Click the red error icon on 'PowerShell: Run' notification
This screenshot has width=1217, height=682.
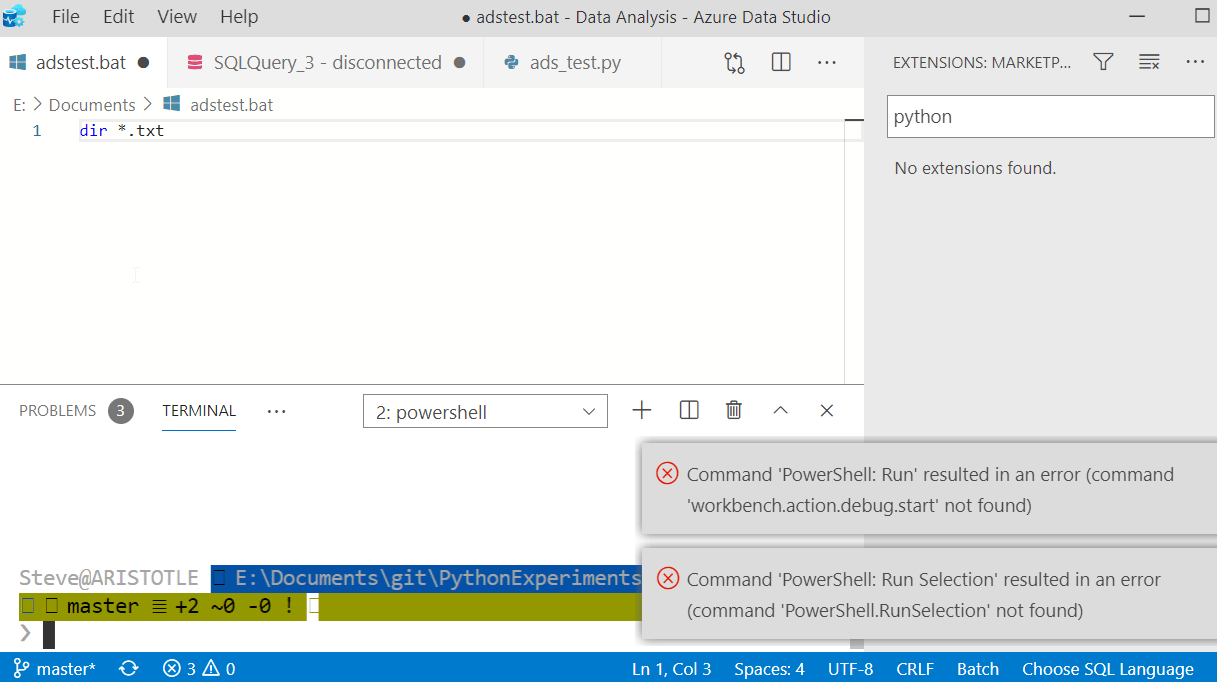[667, 474]
